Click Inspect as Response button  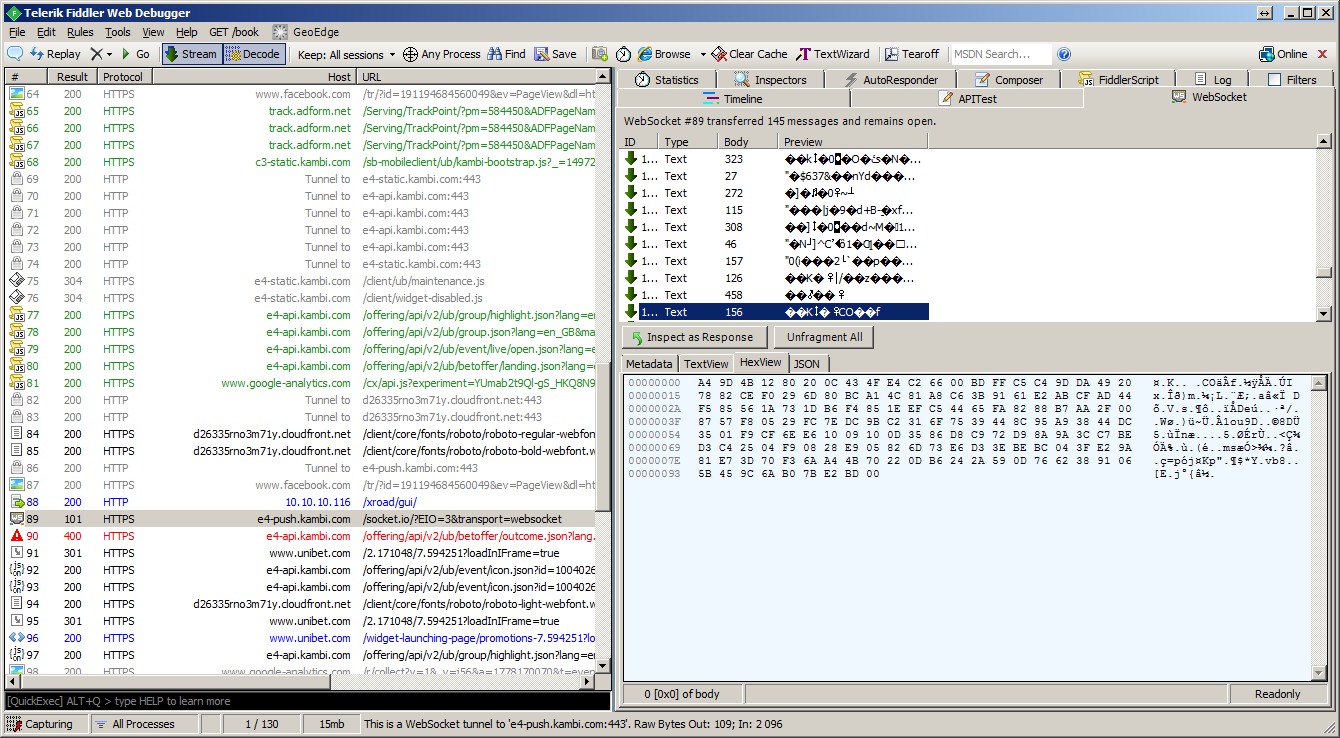(694, 338)
